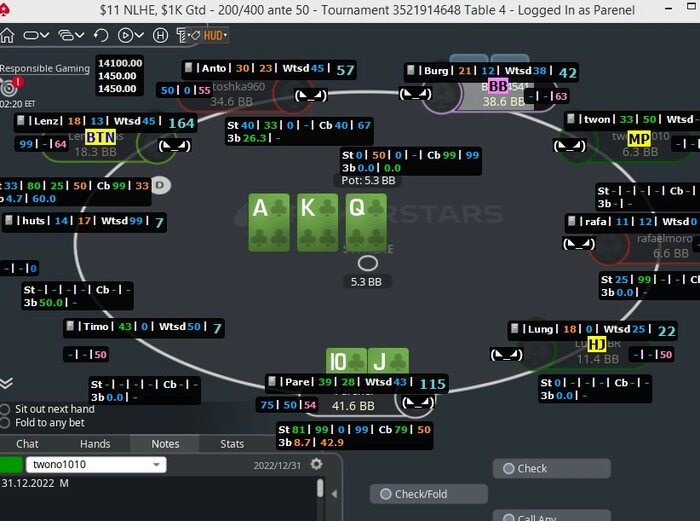700x521 pixels.
Task: Click the face icon left of the BB seat
Action: [x=415, y=94]
